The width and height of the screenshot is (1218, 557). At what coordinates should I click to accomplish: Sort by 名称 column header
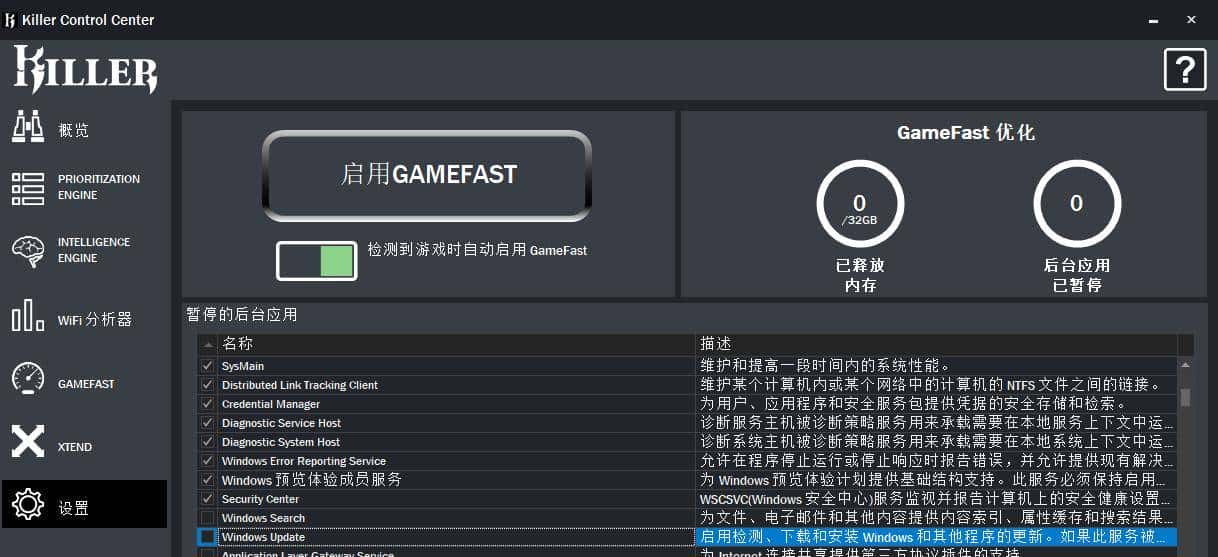pyautogui.click(x=456, y=344)
